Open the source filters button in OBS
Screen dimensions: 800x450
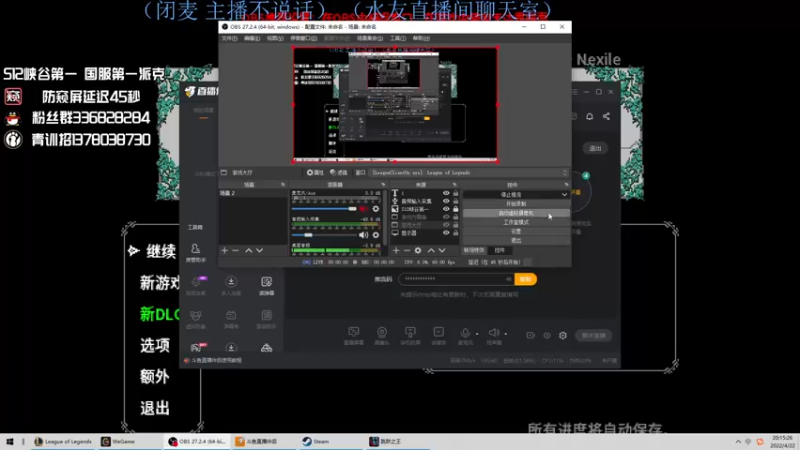click(338, 172)
